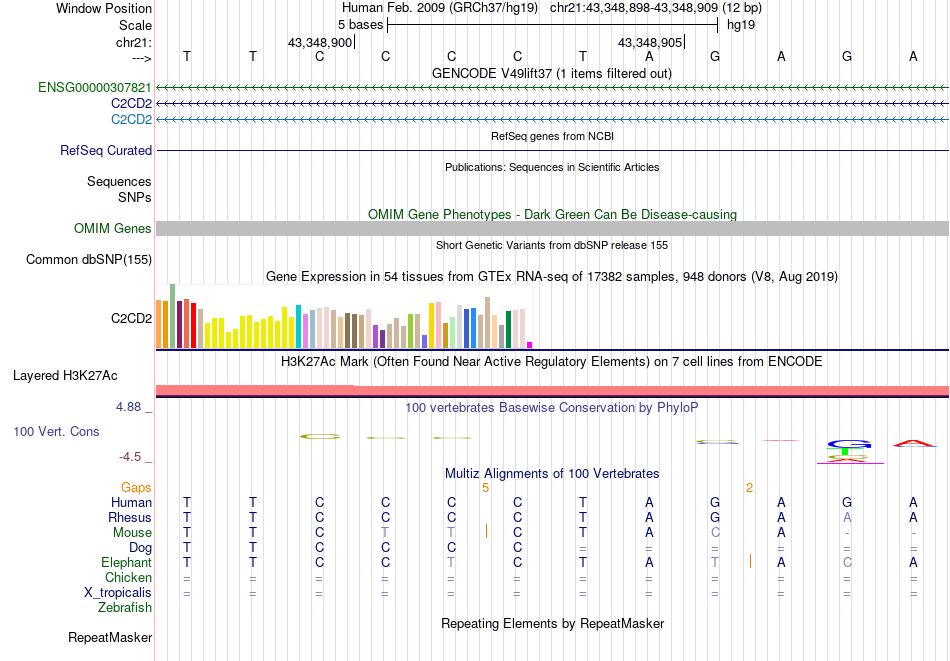Click the Mouse species label
Image resolution: width=950 pixels, height=661 pixels.
(132, 533)
